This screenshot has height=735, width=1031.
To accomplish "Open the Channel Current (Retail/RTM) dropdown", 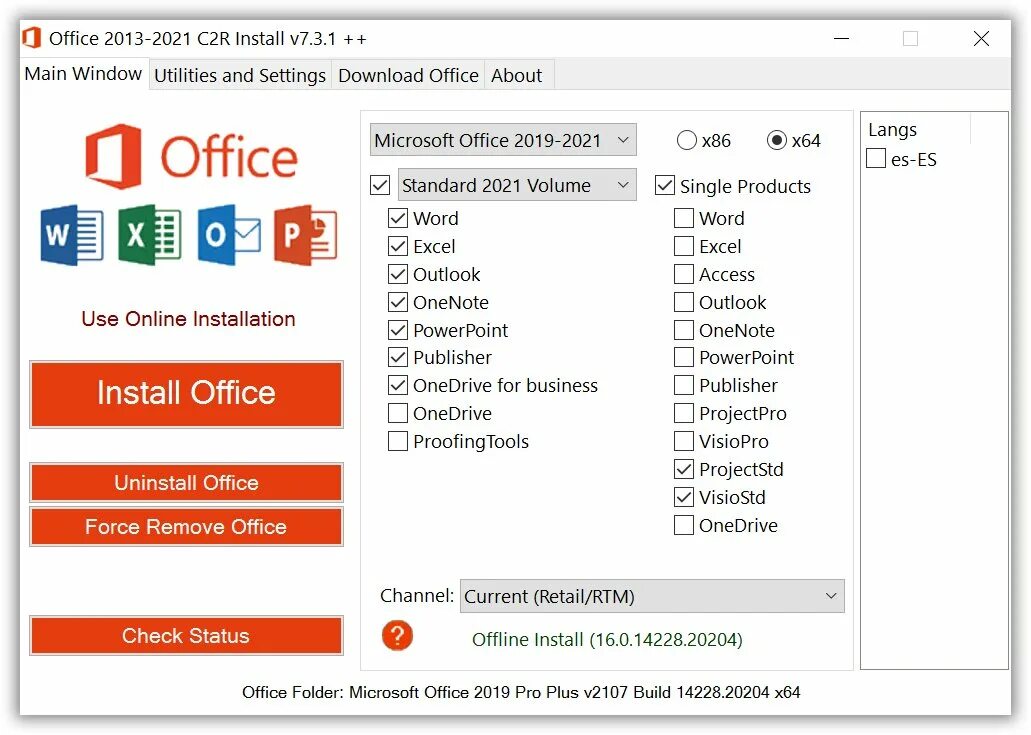I will (652, 596).
